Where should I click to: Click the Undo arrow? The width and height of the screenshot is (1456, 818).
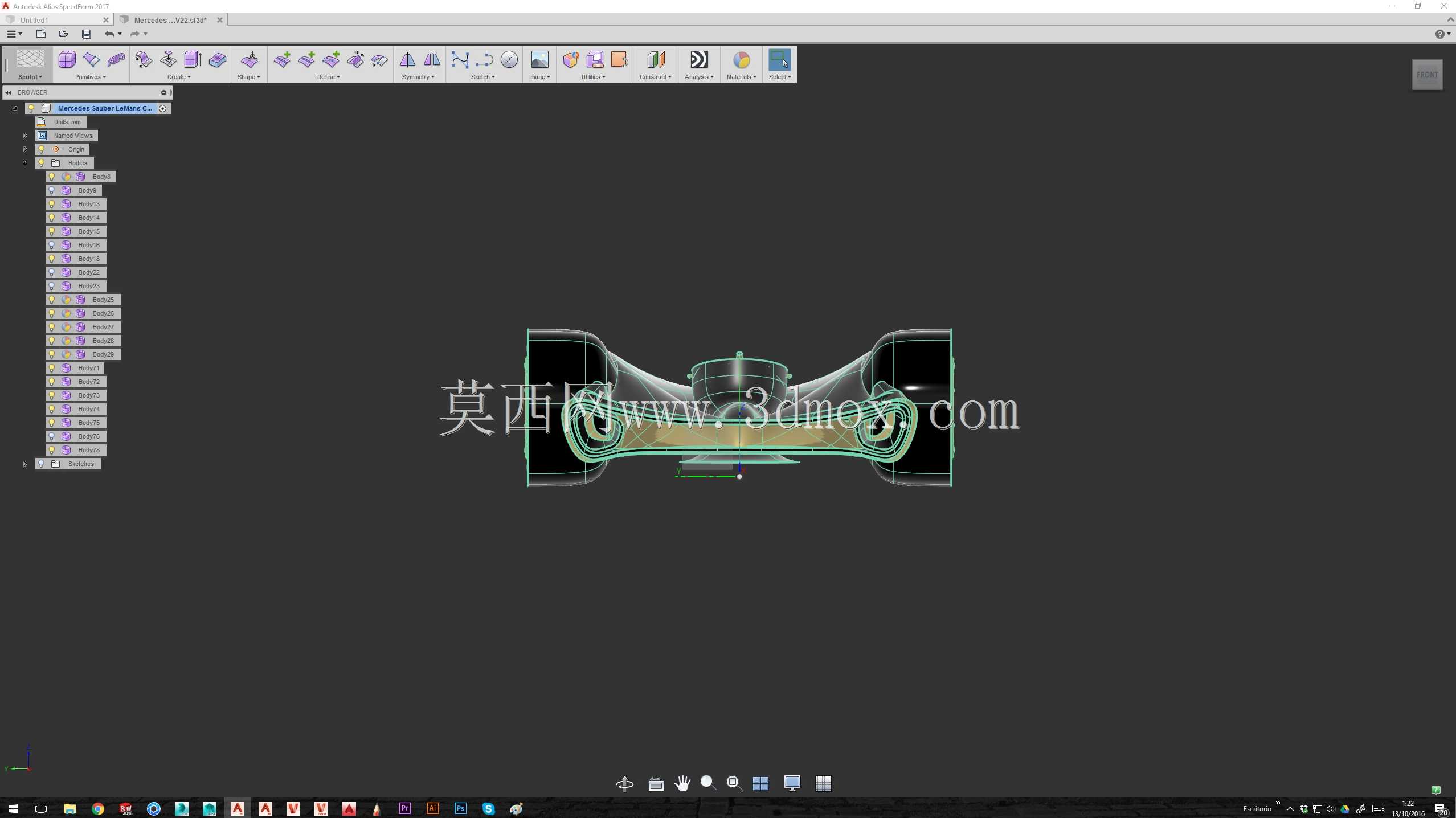109,34
